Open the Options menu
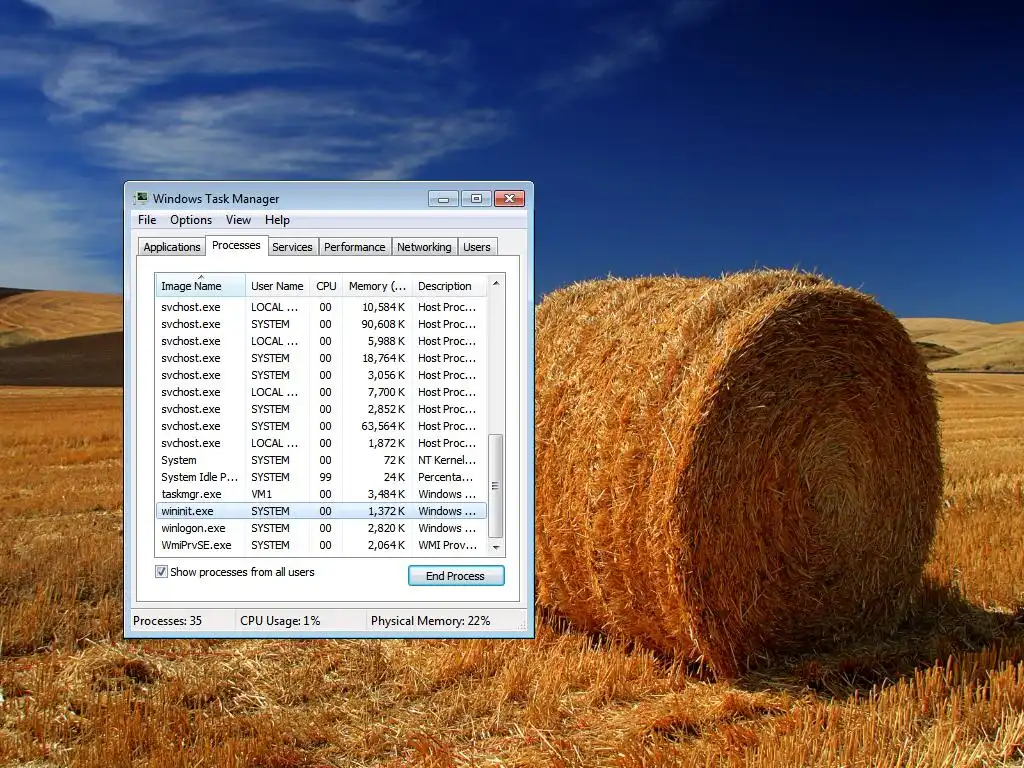This screenshot has width=1024, height=768. 191,220
